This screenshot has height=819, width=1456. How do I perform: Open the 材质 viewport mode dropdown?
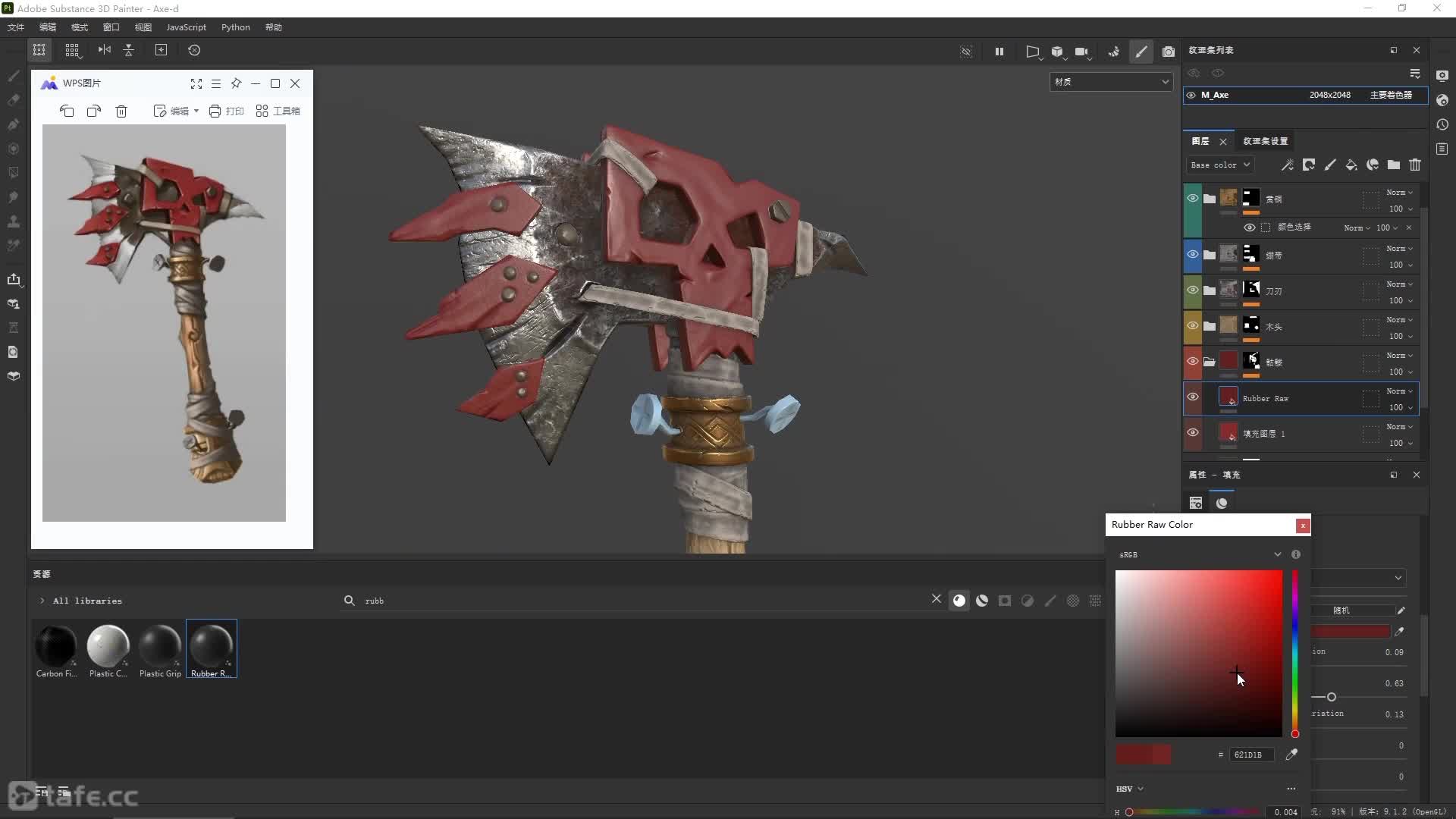pos(1111,82)
